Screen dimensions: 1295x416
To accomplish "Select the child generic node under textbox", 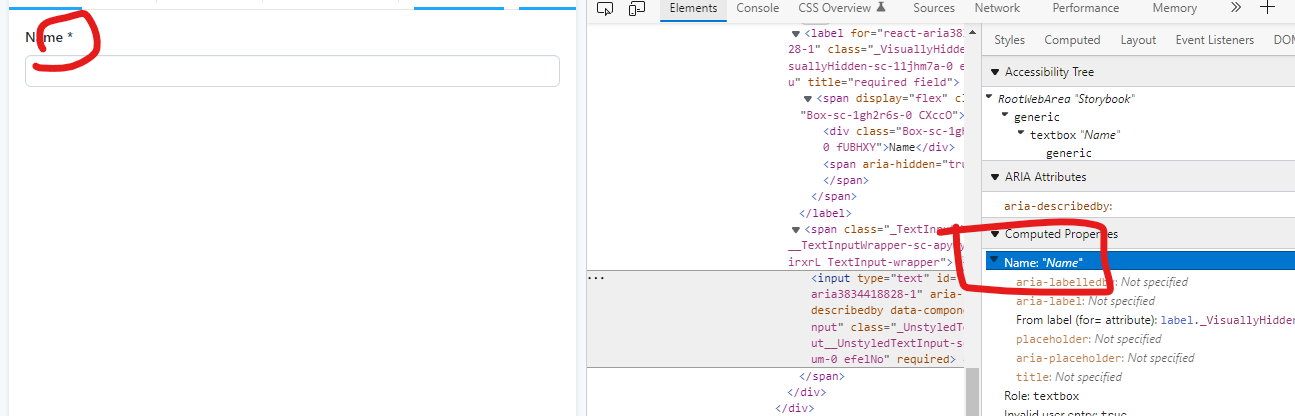I will [x=1069, y=153].
